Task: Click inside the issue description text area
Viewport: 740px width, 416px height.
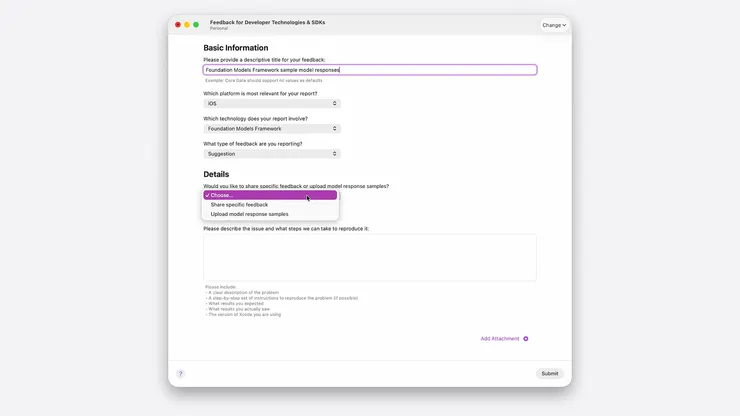Action: coord(370,258)
